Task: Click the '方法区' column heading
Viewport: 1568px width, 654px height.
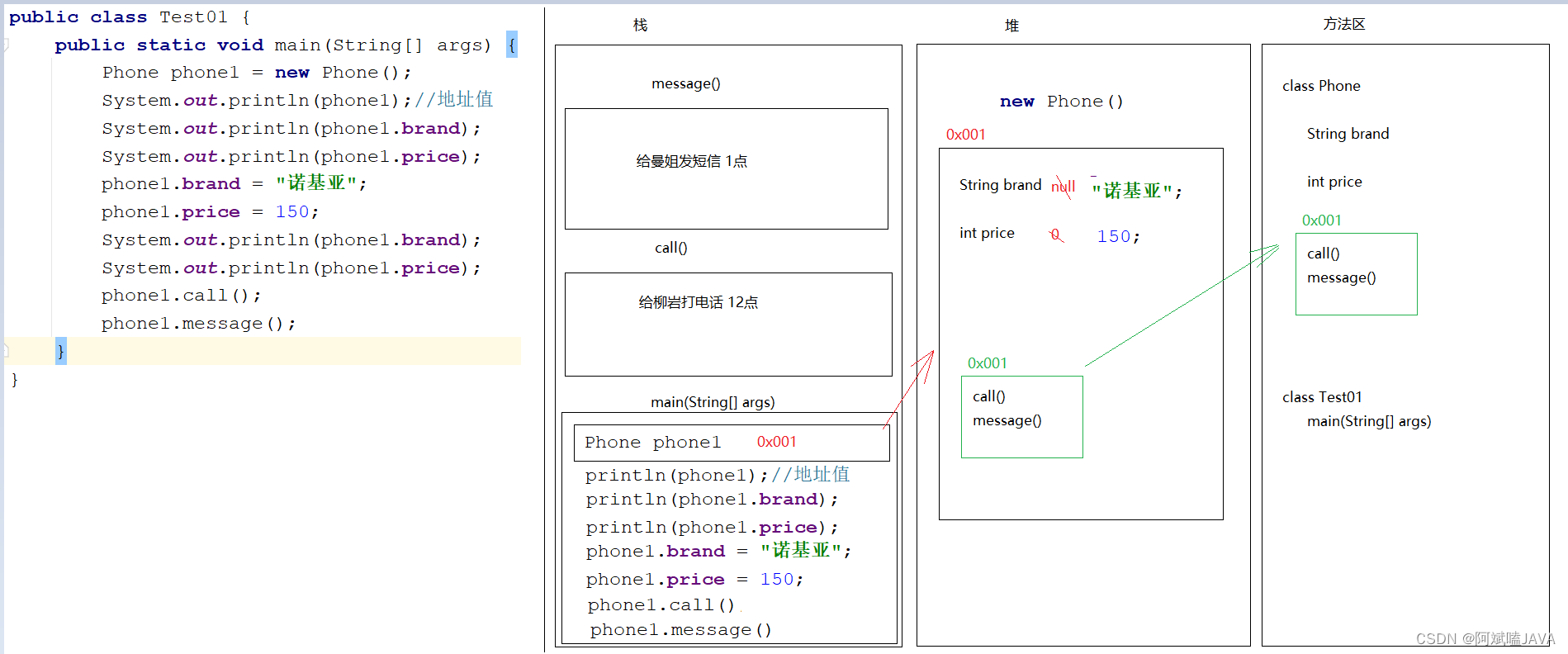Action: tap(1344, 24)
